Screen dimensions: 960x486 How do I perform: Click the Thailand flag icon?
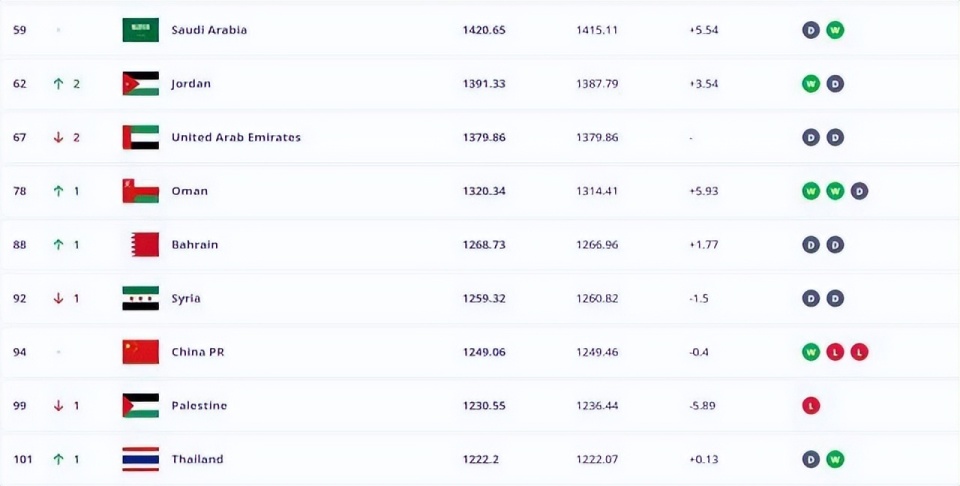[140, 459]
